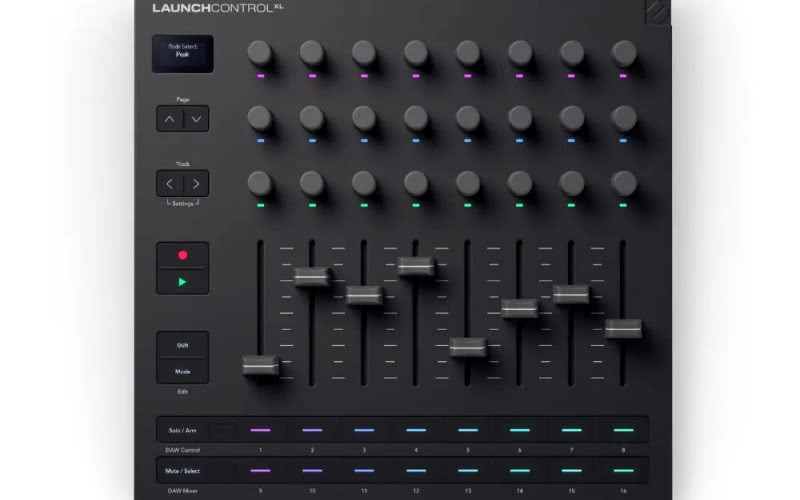The image size is (800, 500).
Task: Click the third green-lit knob in the third row
Action: (x=364, y=183)
